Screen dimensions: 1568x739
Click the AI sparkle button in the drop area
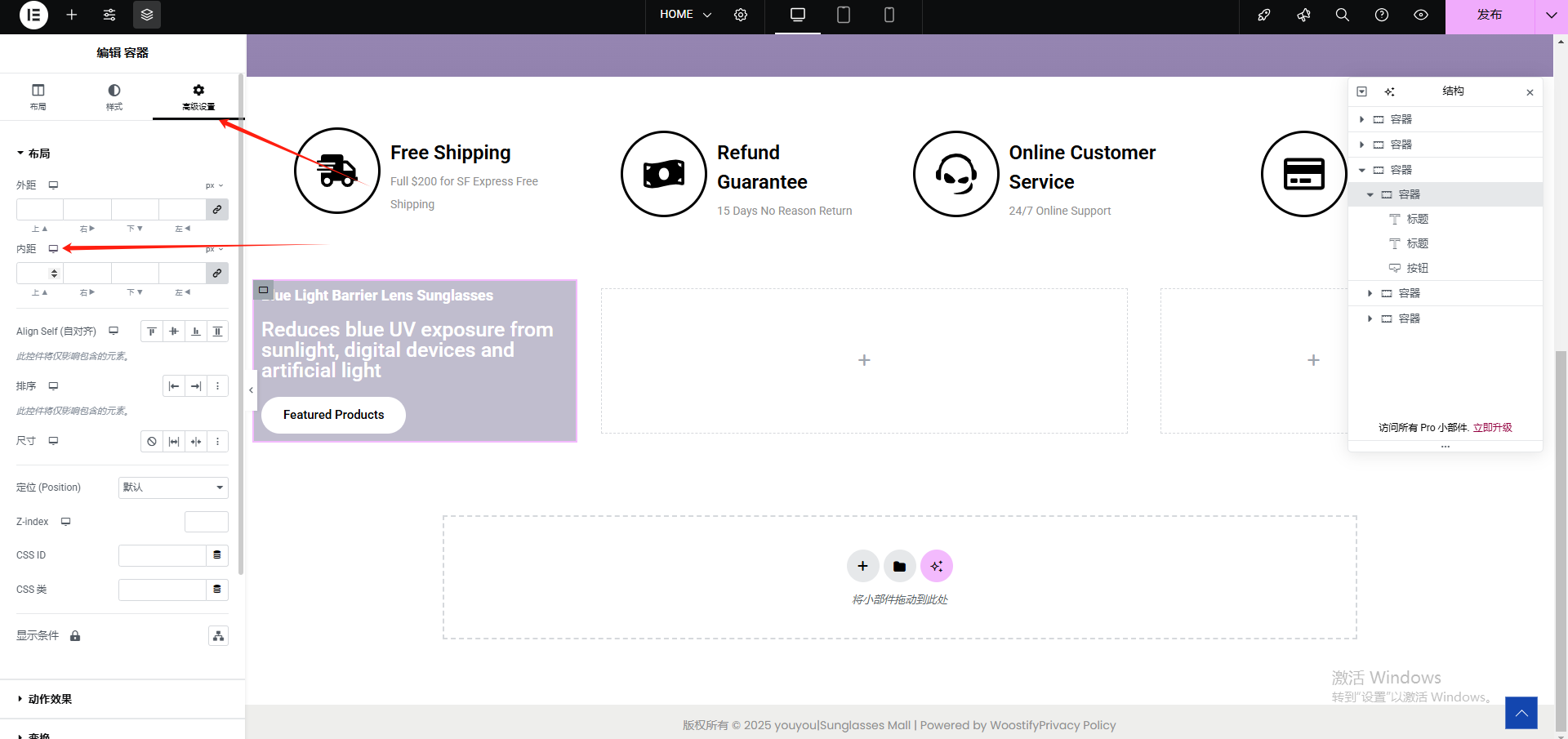tap(936, 566)
